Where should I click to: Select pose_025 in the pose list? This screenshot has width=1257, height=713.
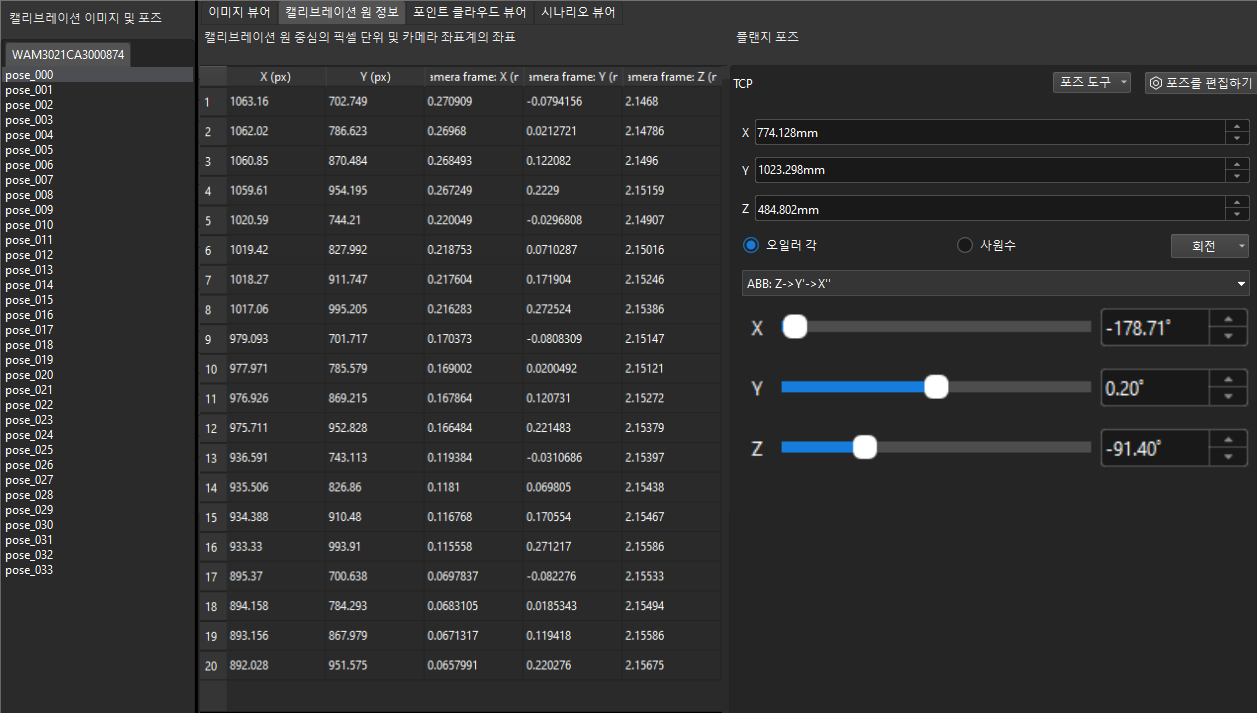pyautogui.click(x=97, y=450)
